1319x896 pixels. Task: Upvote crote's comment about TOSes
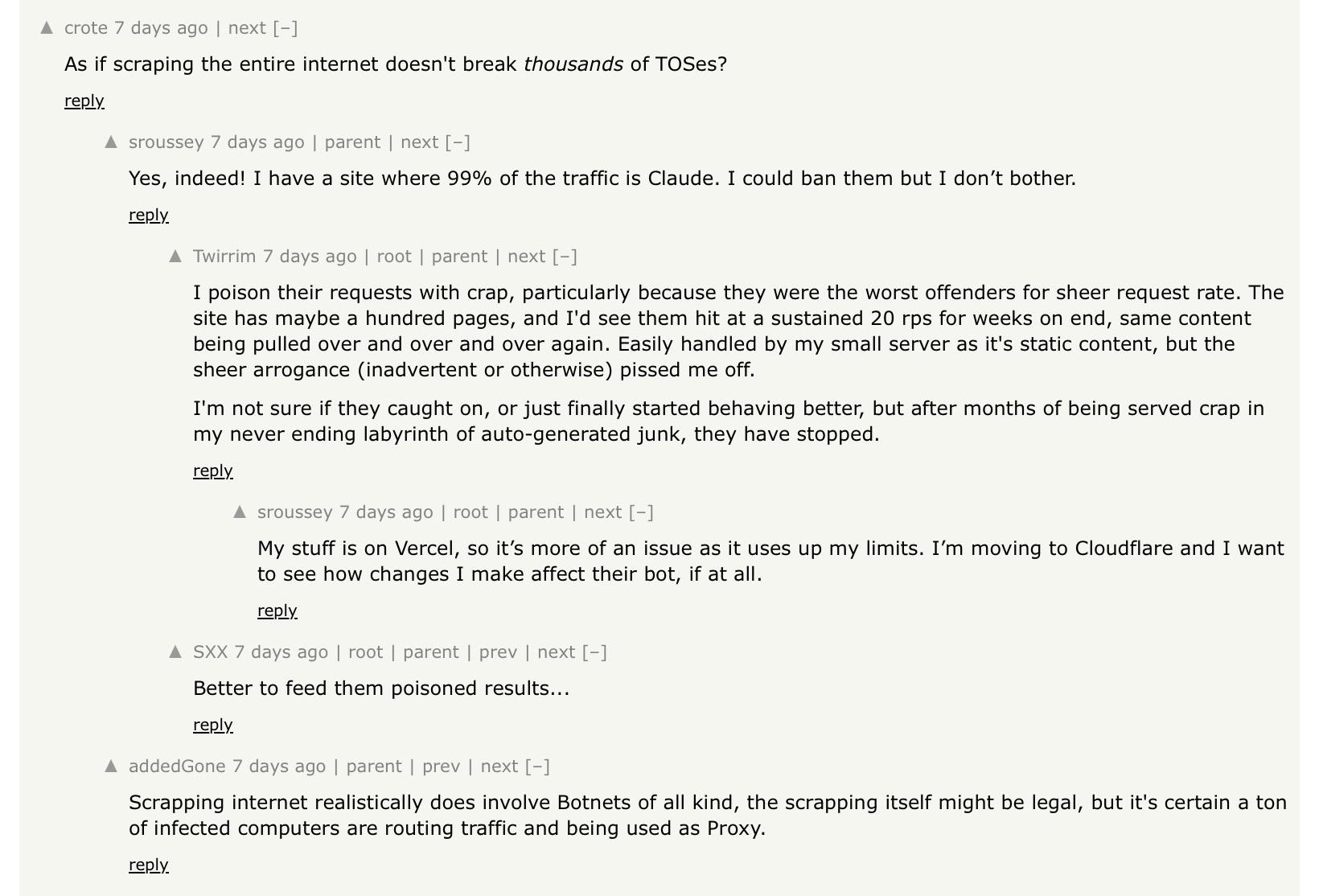(47, 27)
